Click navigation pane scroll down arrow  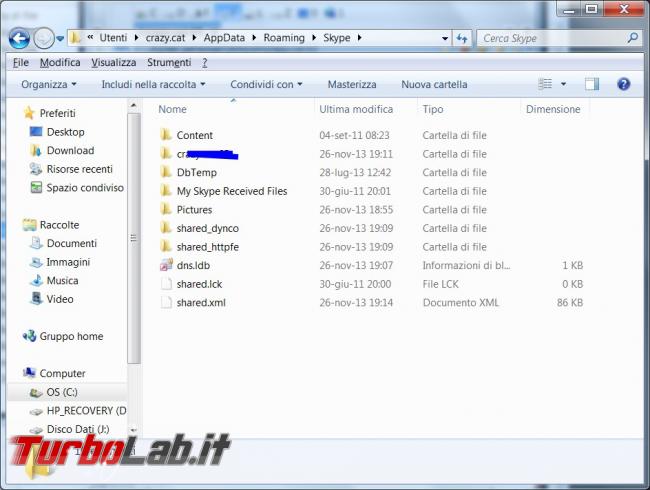point(133,430)
